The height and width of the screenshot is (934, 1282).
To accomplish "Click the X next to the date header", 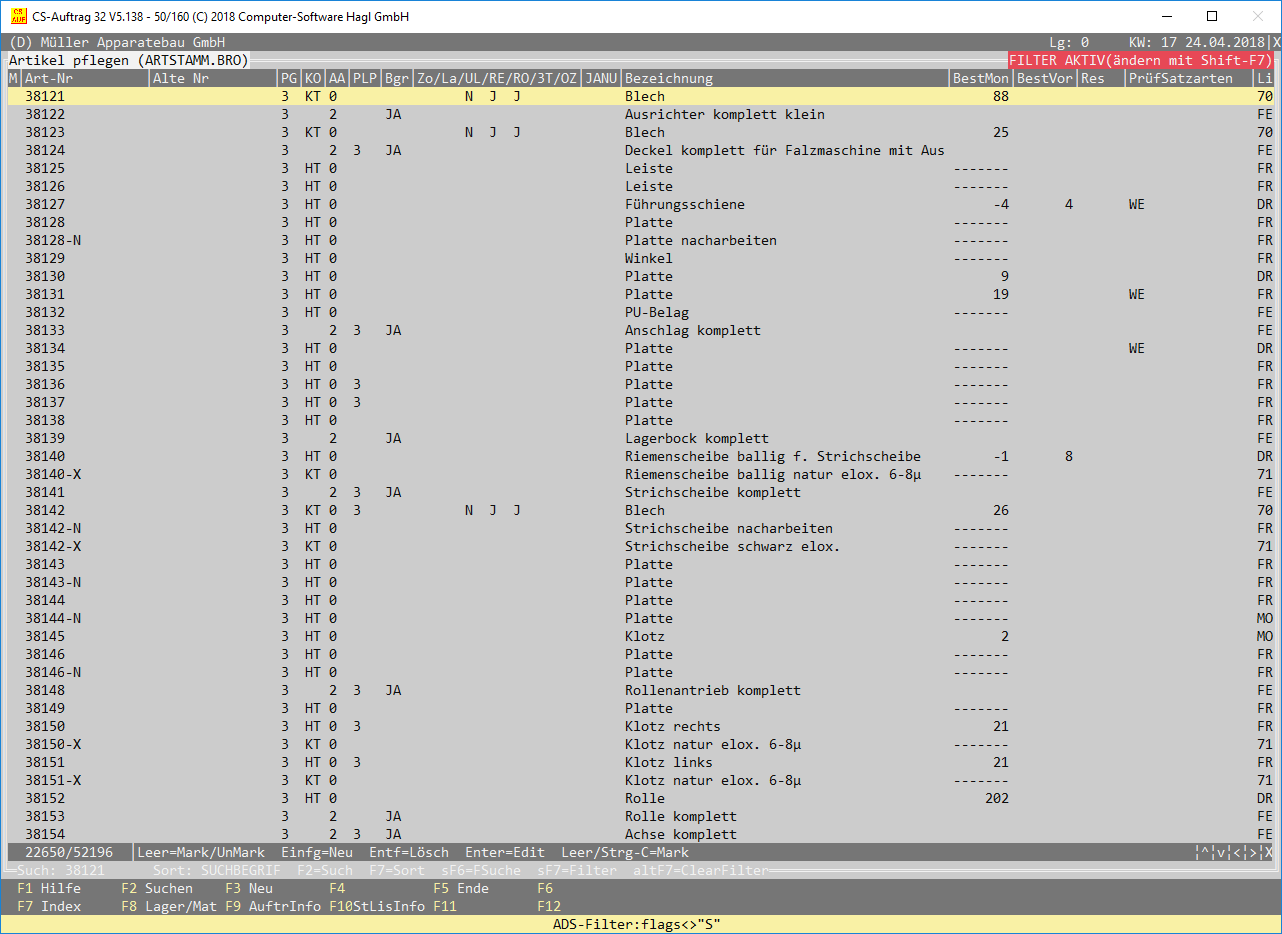I will point(1276,43).
